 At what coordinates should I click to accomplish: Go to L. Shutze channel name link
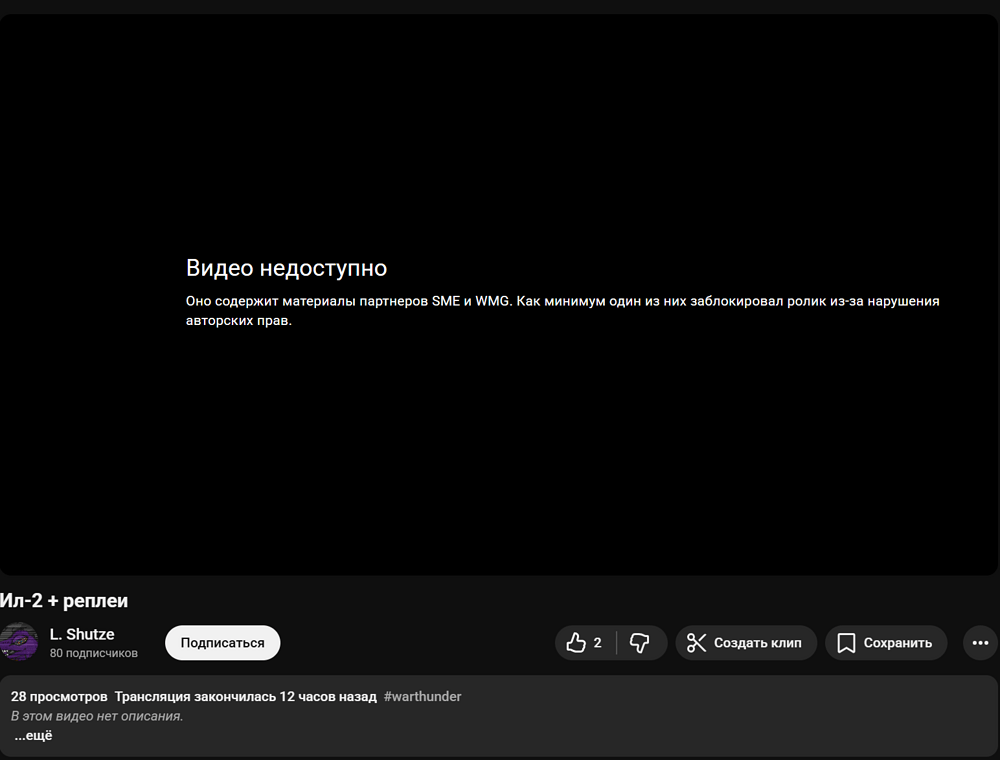point(82,634)
